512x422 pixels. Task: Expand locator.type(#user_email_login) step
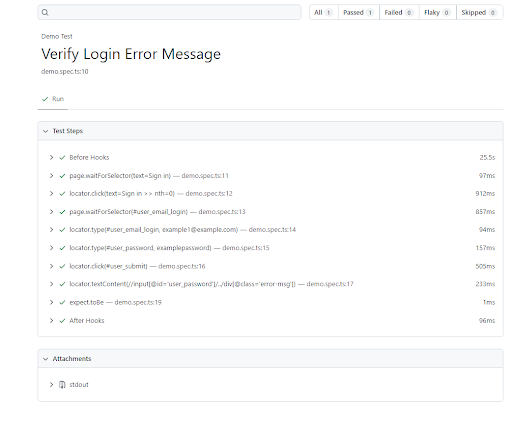click(51, 230)
